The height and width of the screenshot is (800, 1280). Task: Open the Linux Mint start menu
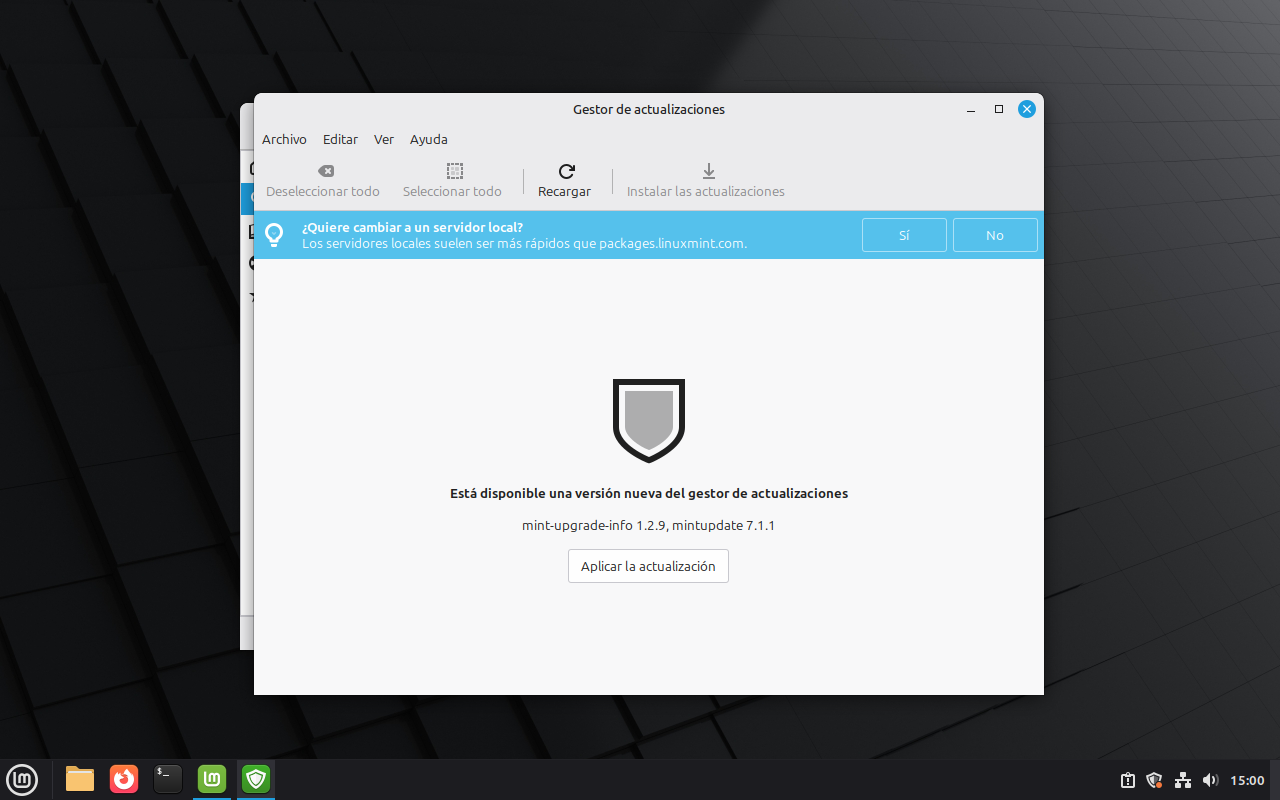(22, 778)
